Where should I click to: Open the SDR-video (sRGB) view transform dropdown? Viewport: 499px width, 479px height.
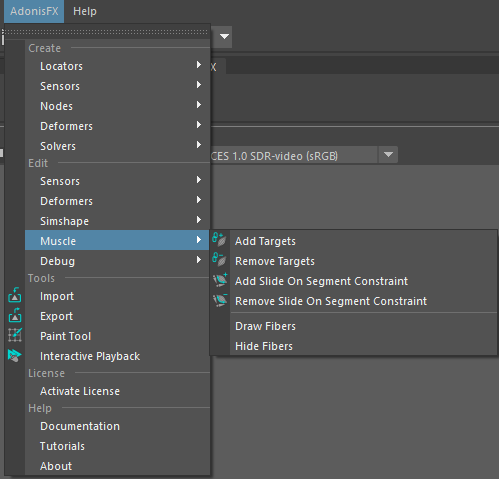[x=388, y=155]
